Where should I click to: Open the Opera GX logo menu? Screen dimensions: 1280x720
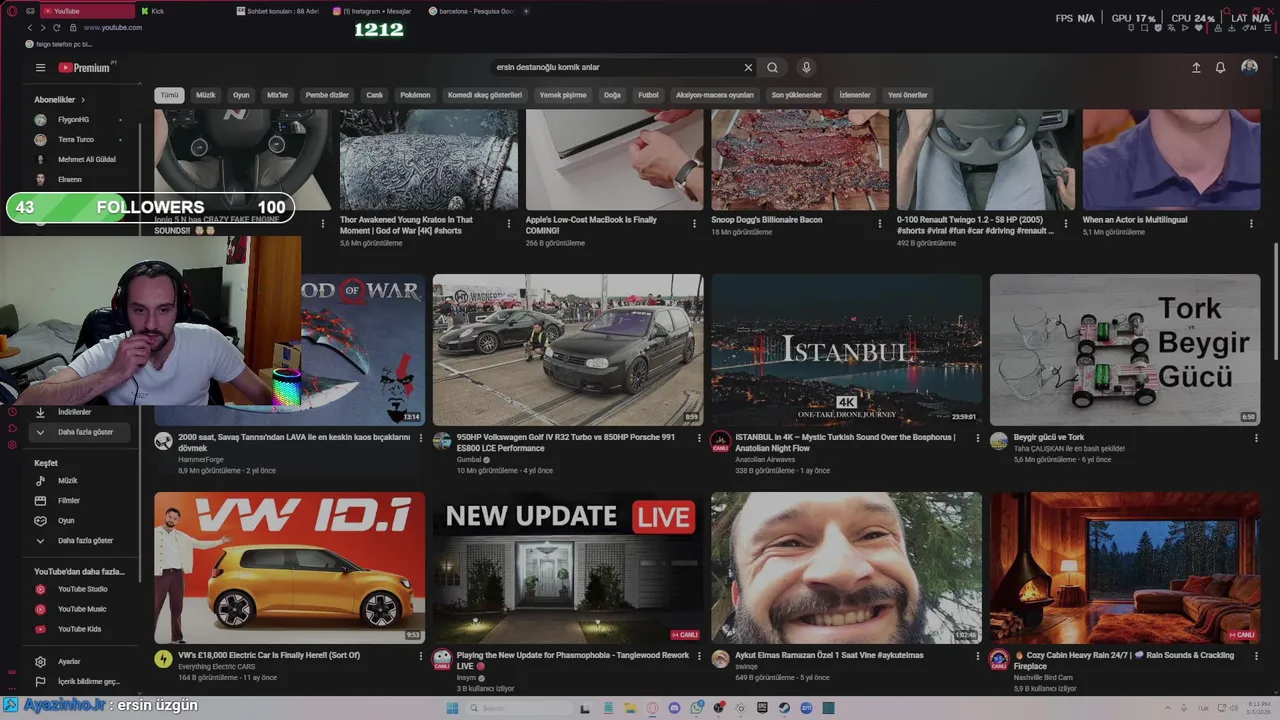pyautogui.click(x=12, y=11)
